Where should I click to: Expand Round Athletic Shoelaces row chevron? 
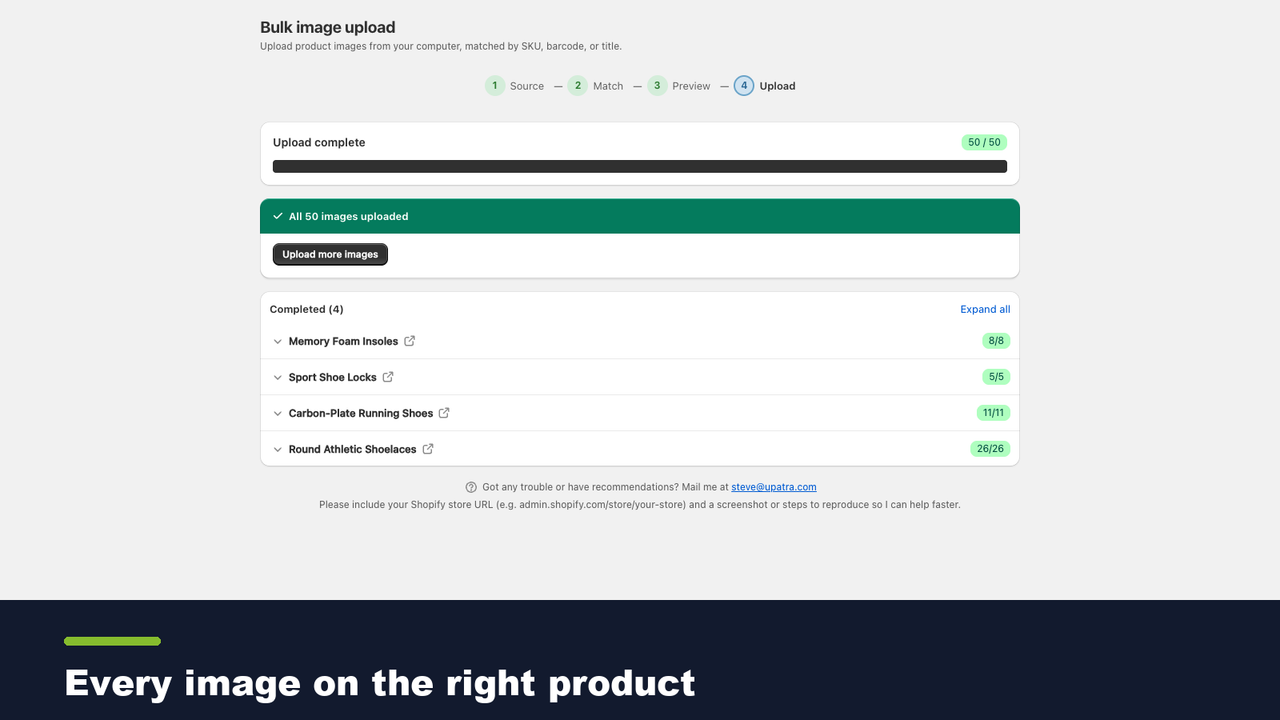[278, 450]
